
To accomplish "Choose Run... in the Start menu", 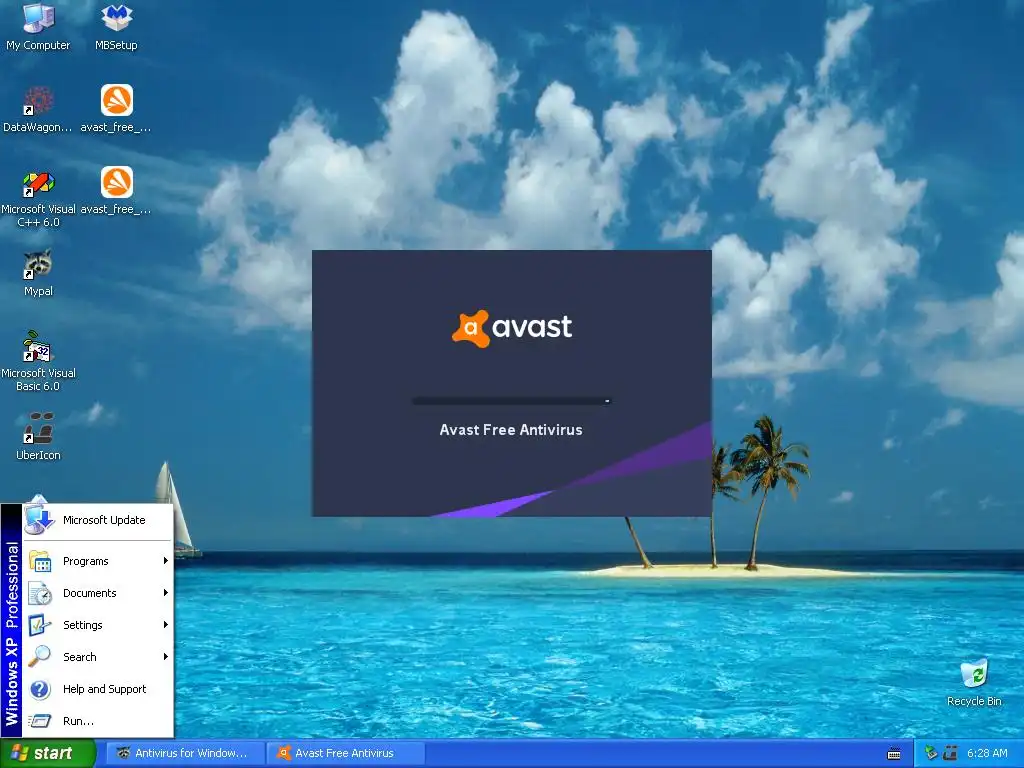I will pyautogui.click(x=99, y=721).
